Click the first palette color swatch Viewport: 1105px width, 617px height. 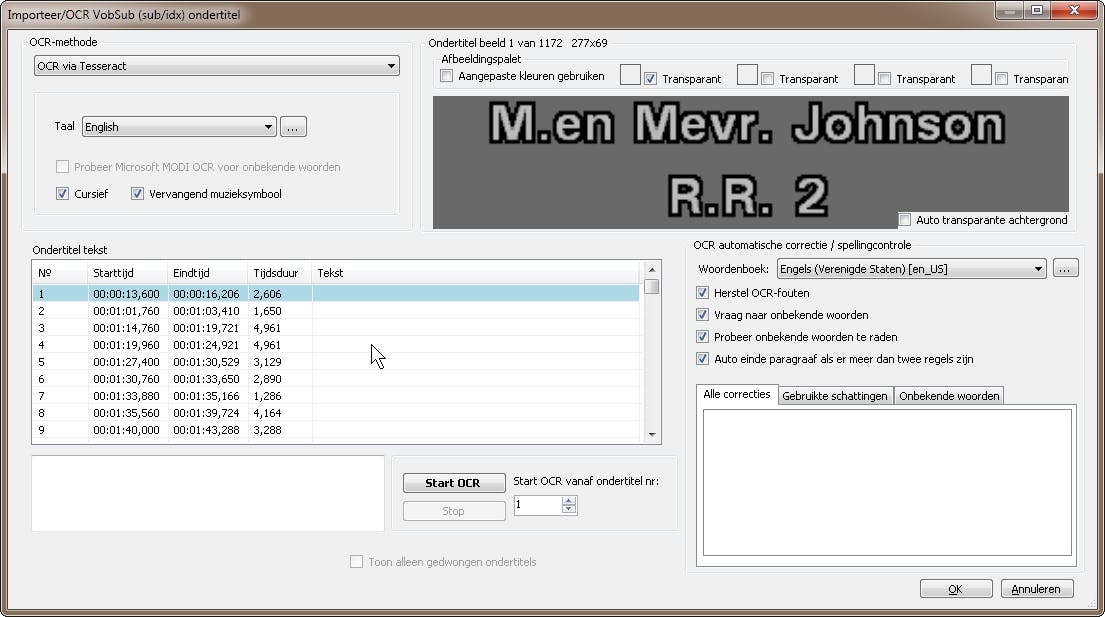(x=630, y=75)
